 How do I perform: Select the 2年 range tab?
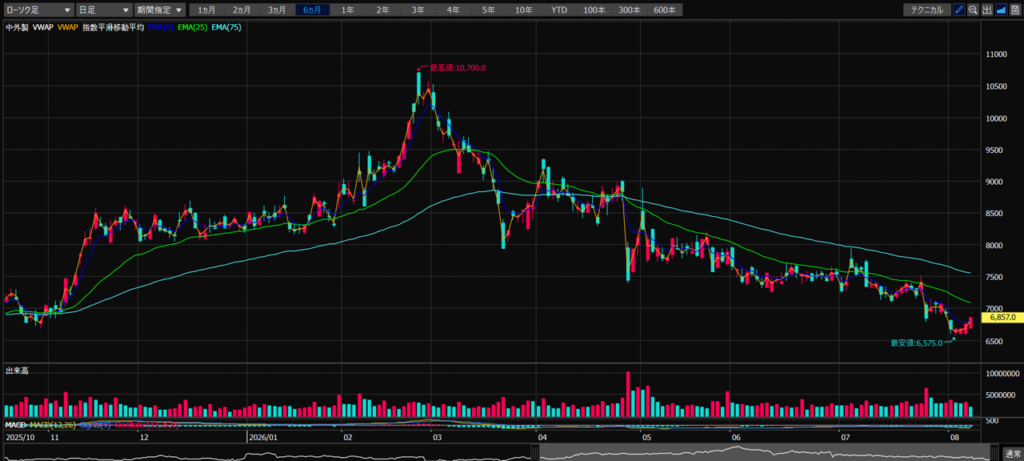point(383,10)
